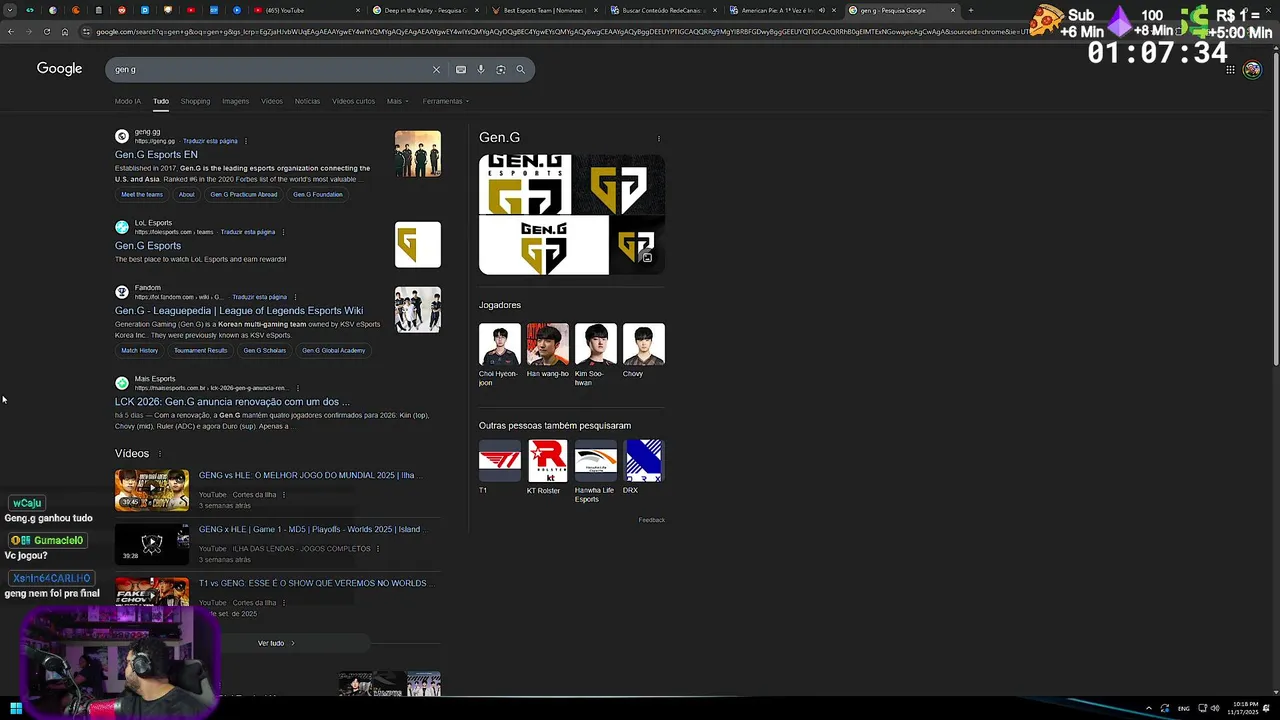Screen dimensions: 1280x720
Task: Select the Notícias search tab
Action: click(x=307, y=101)
